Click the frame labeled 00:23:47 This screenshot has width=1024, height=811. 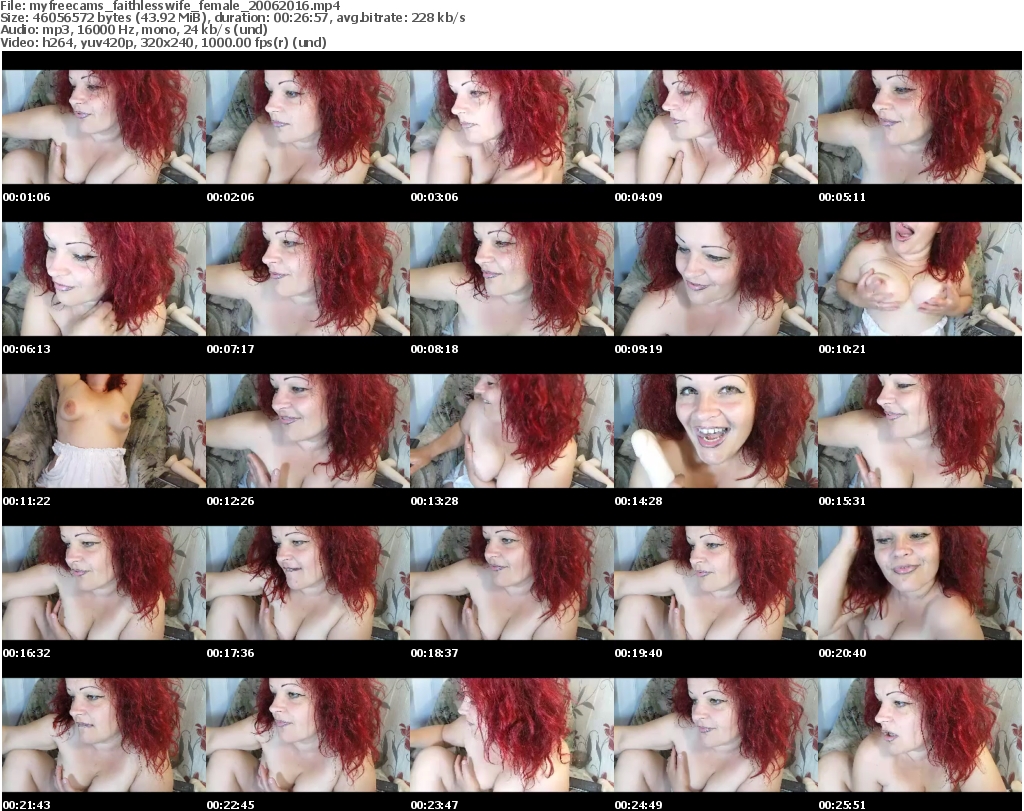tap(512, 735)
